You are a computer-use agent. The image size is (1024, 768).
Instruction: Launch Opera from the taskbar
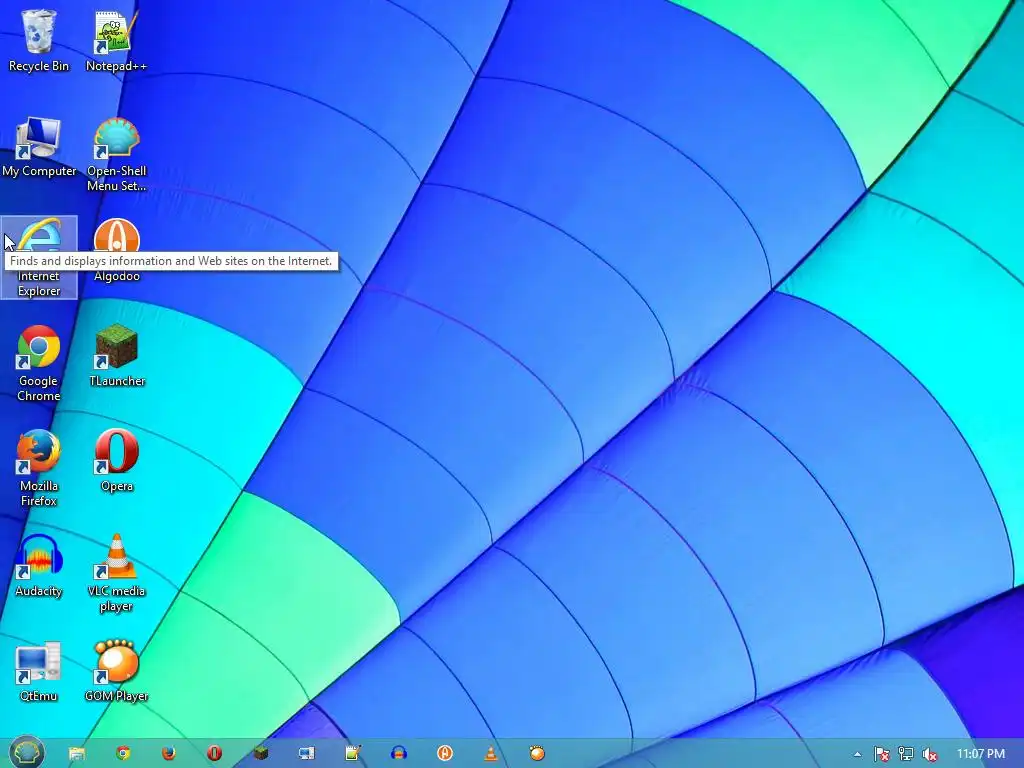pyautogui.click(x=214, y=754)
